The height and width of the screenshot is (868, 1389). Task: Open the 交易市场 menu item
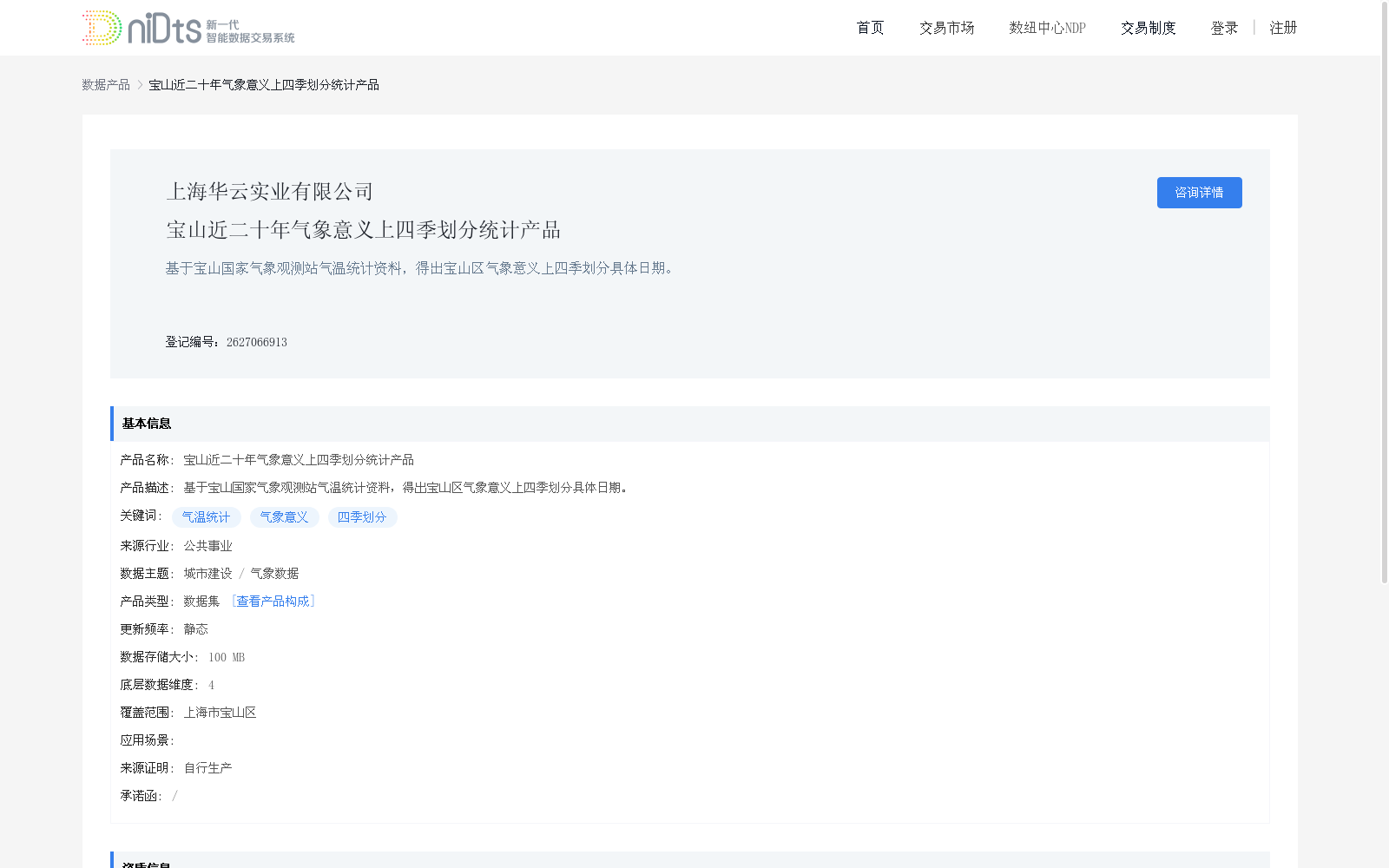pos(946,28)
